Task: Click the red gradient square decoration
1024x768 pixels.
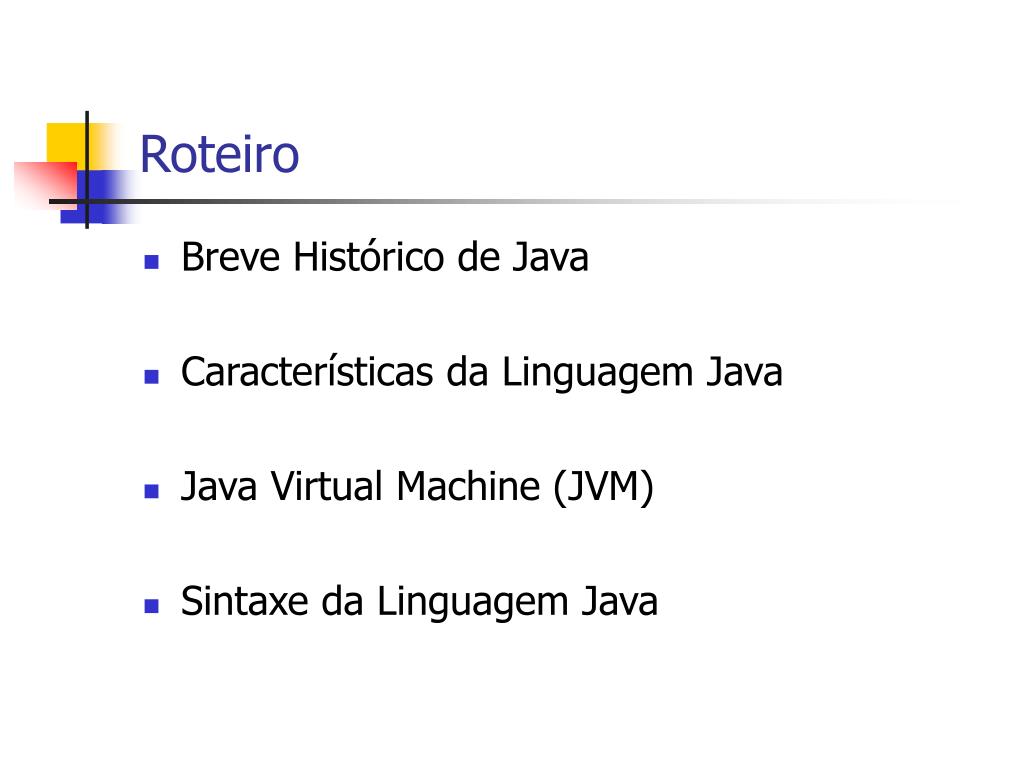Action: coord(46,186)
